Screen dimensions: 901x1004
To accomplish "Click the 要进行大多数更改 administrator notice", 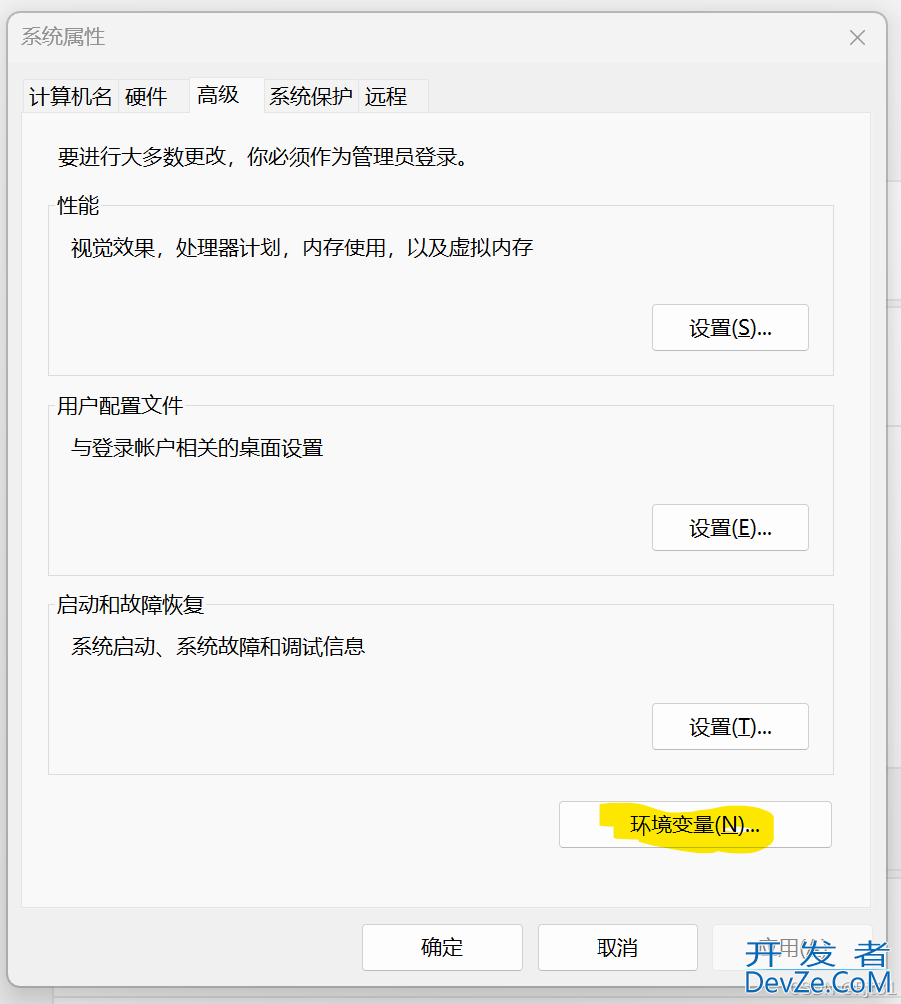I will point(263,156).
